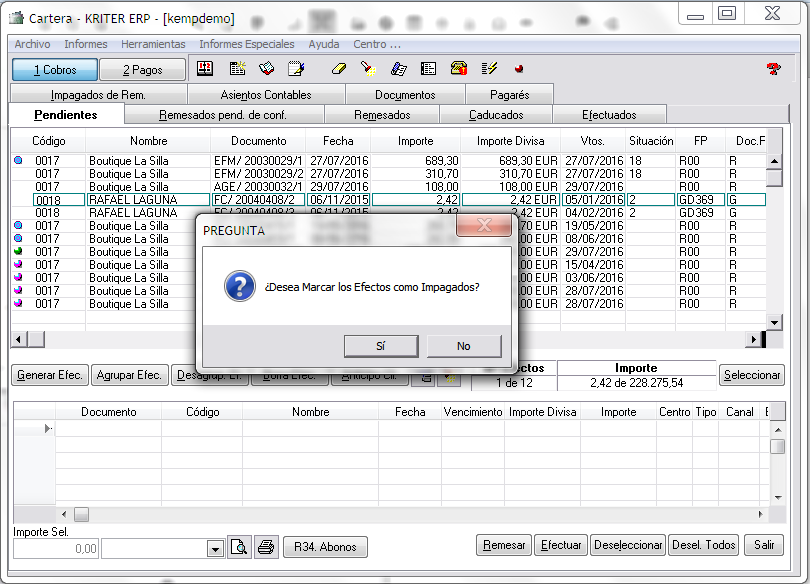
Task: Click the list with lightning bolt icon
Action: tap(489, 69)
